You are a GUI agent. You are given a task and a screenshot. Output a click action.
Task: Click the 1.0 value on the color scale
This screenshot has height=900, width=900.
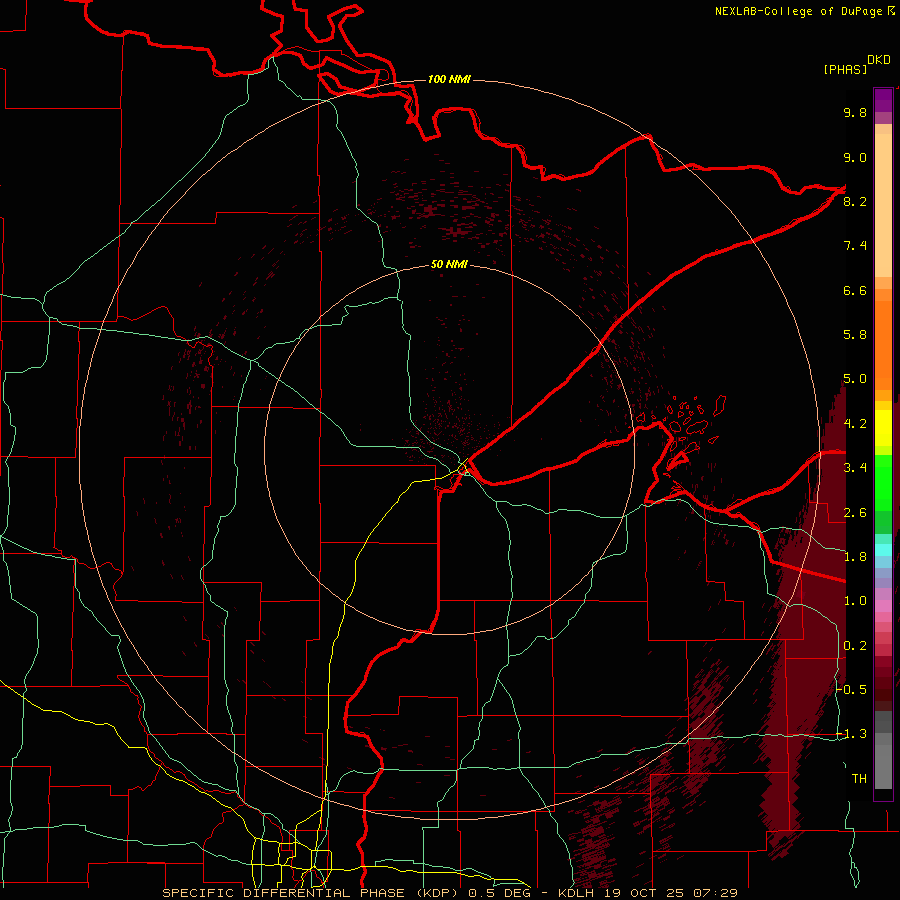pos(855,601)
